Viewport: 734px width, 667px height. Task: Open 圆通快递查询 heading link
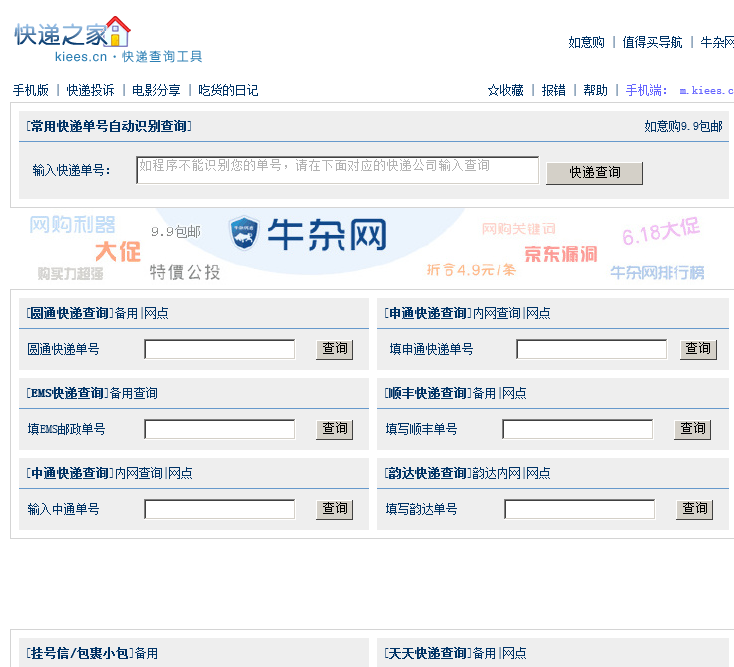[69, 313]
